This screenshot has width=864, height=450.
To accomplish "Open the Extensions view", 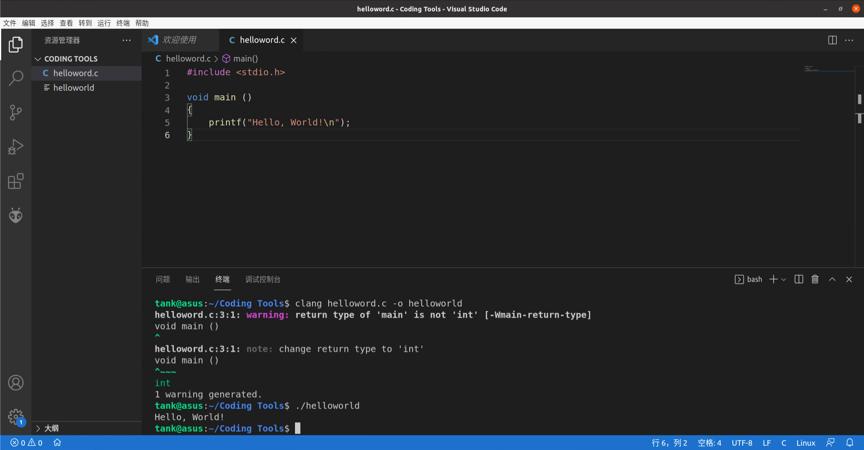I will click(x=15, y=181).
